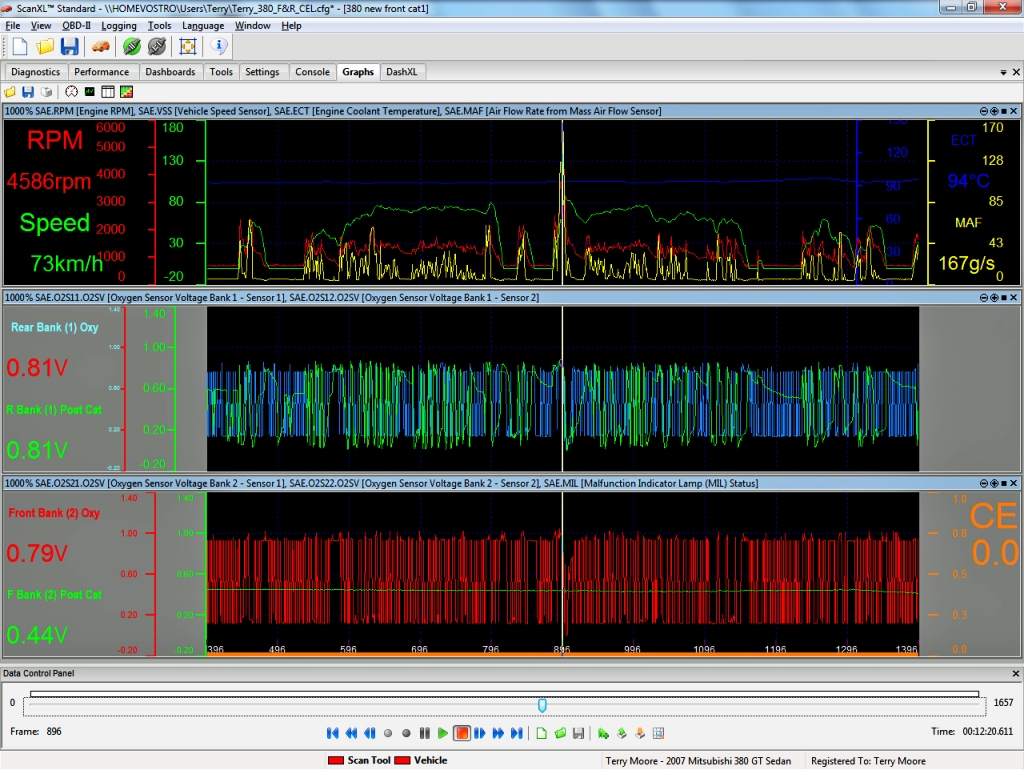
Task: Click the orange car vehicle icon in toolbar
Action: (x=100, y=46)
